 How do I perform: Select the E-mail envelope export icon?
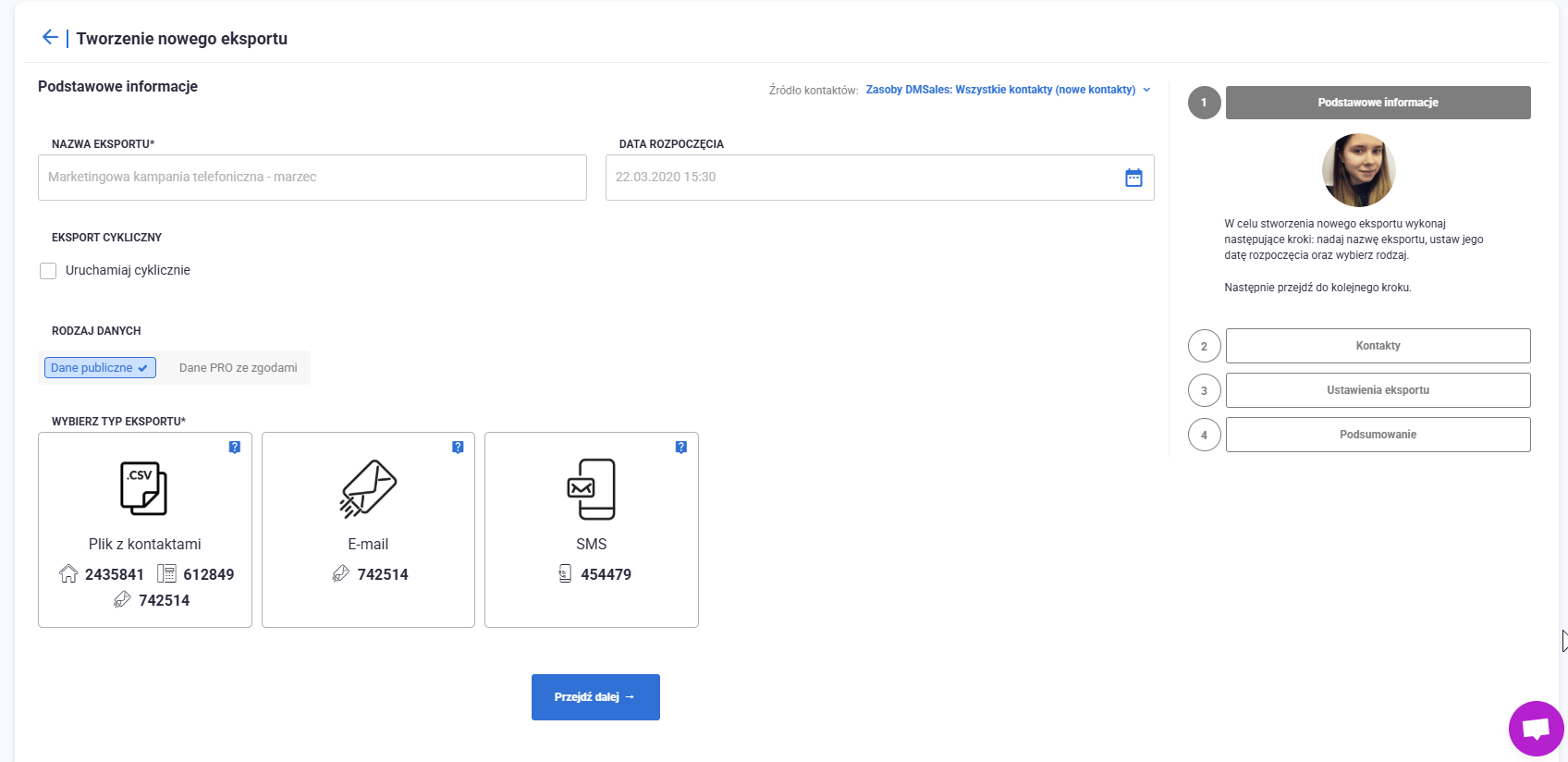[368, 488]
